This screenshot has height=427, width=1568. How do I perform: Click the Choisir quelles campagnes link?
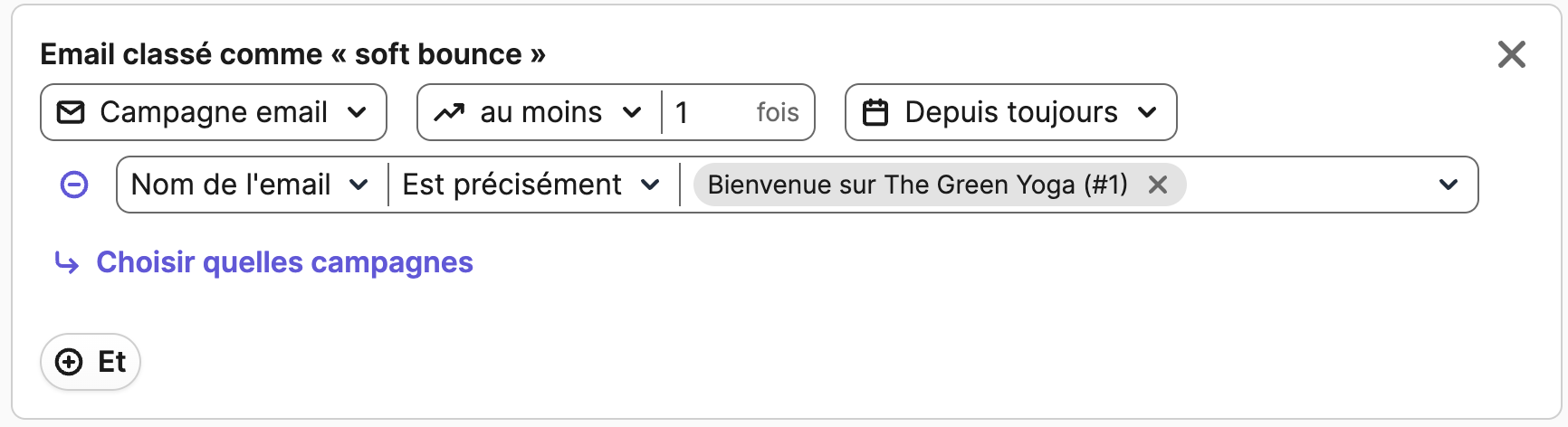pyautogui.click(x=284, y=262)
